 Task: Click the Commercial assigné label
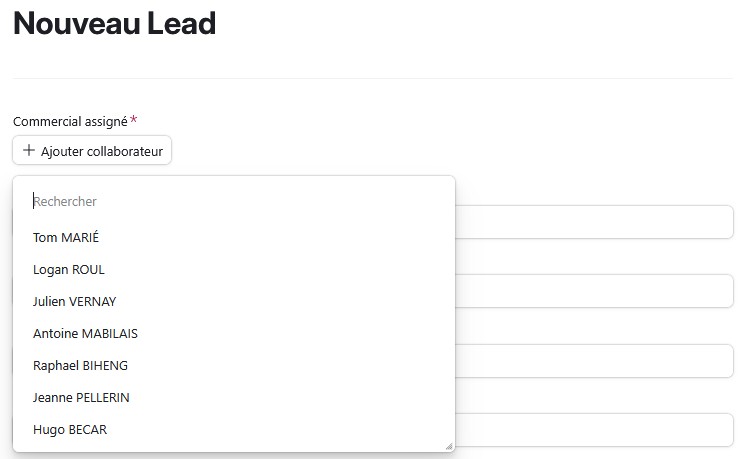tap(70, 121)
